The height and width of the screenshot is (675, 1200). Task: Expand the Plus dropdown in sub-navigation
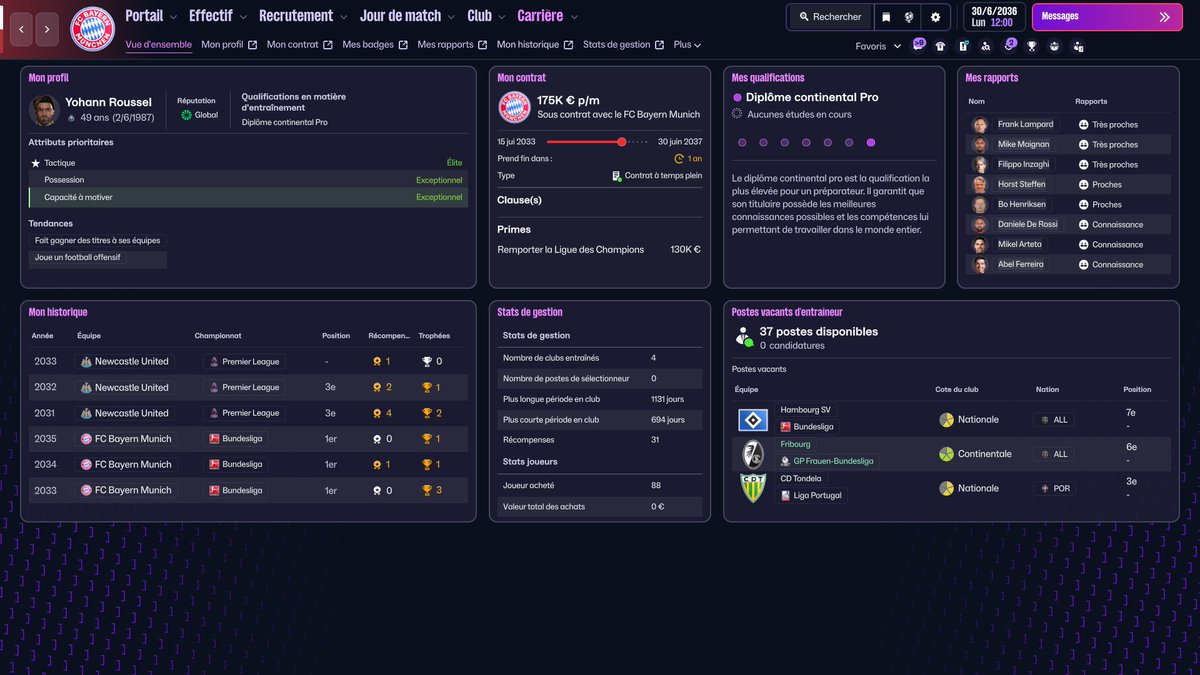pyautogui.click(x=687, y=45)
